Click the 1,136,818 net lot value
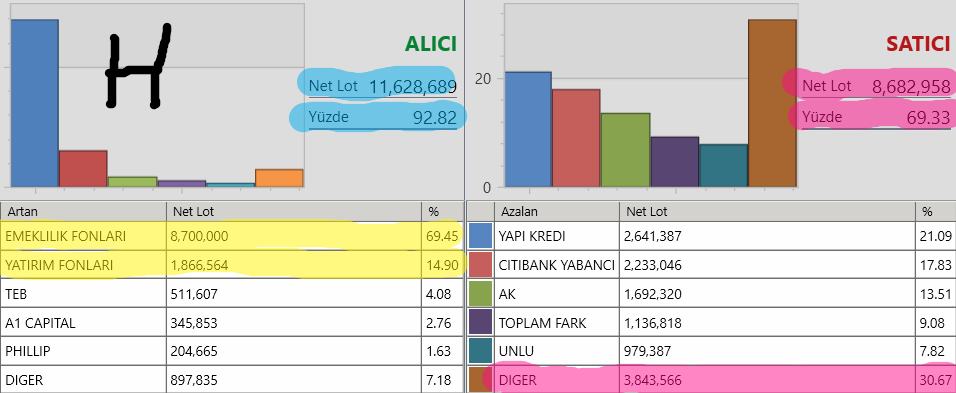The image size is (956, 393). coord(653,324)
